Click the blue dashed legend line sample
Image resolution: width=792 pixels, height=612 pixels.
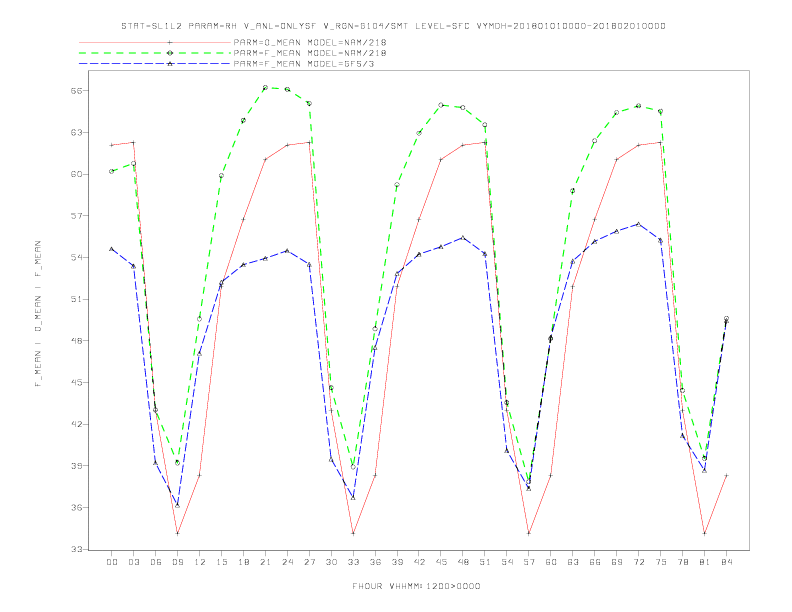tap(155, 64)
